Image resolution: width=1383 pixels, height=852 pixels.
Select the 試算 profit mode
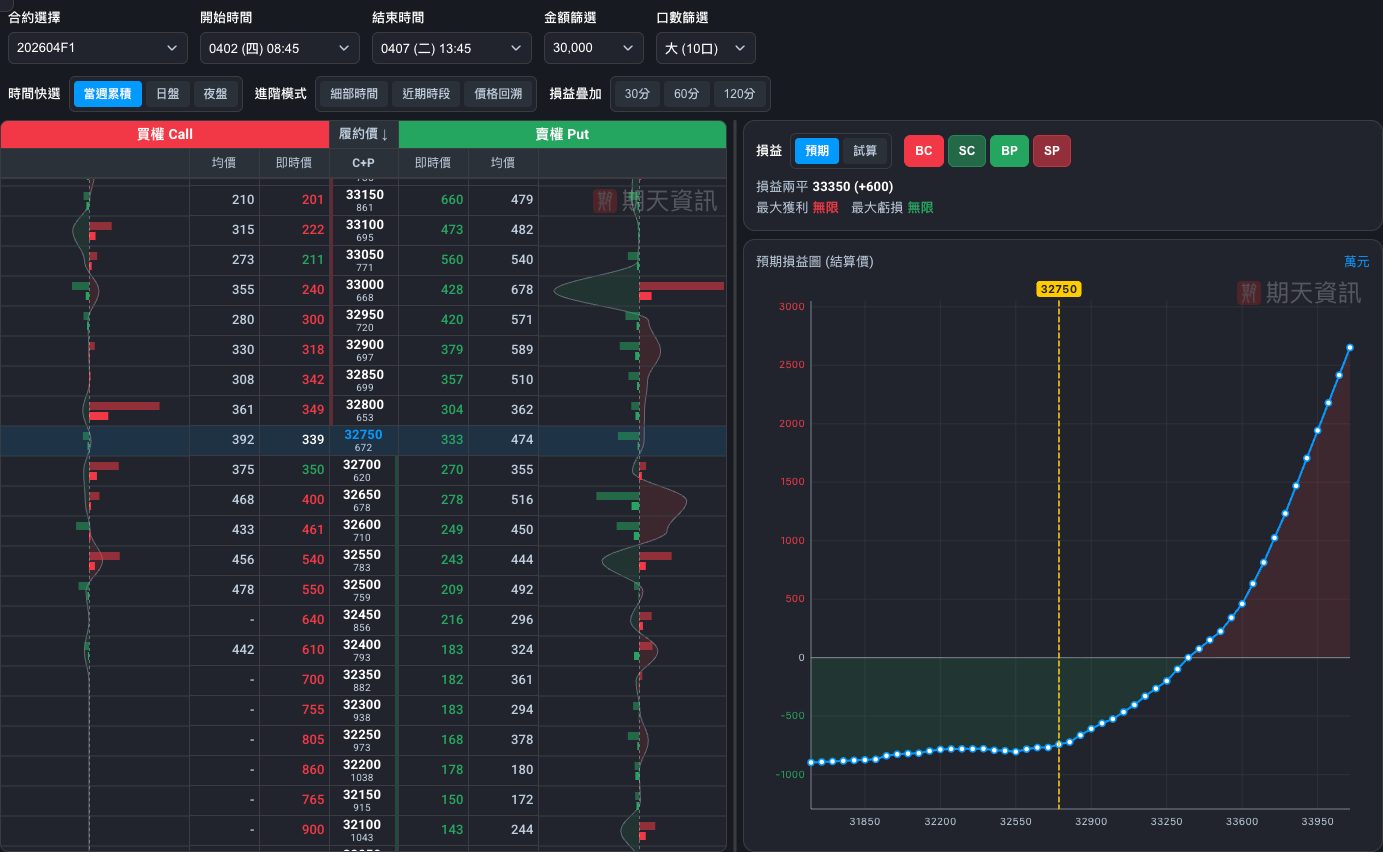pyautogui.click(x=865, y=151)
